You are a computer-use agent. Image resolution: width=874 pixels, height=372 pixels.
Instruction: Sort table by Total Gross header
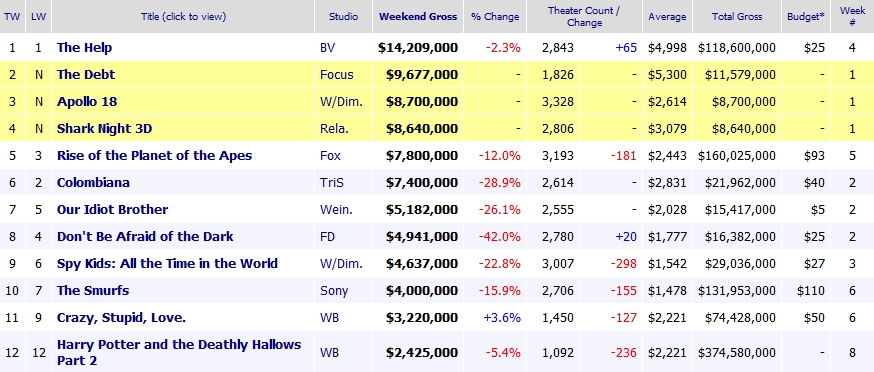point(737,17)
